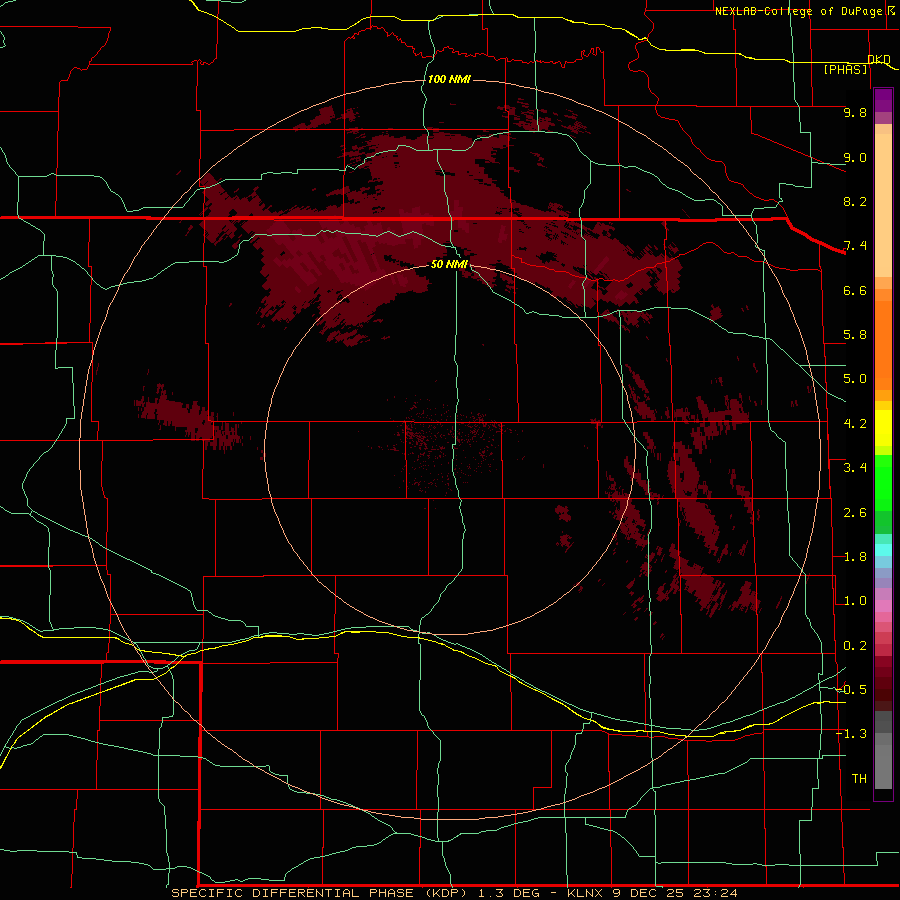Click the 5.0 scale value
This screenshot has height=900, width=900.
[855, 379]
